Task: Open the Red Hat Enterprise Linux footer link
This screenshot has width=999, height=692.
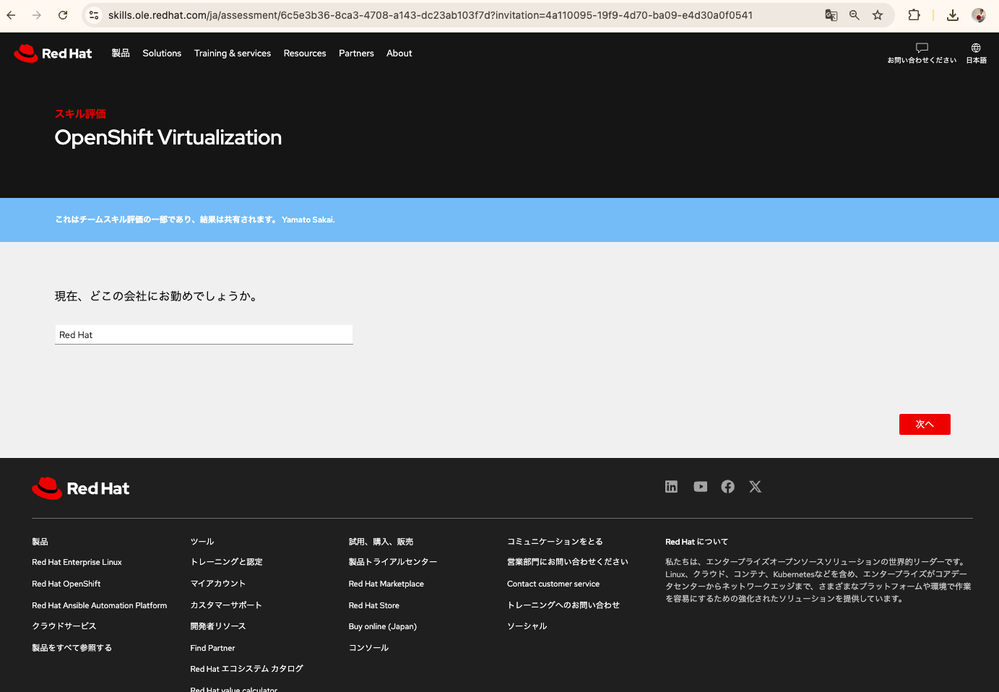Action: pyautogui.click(x=77, y=562)
